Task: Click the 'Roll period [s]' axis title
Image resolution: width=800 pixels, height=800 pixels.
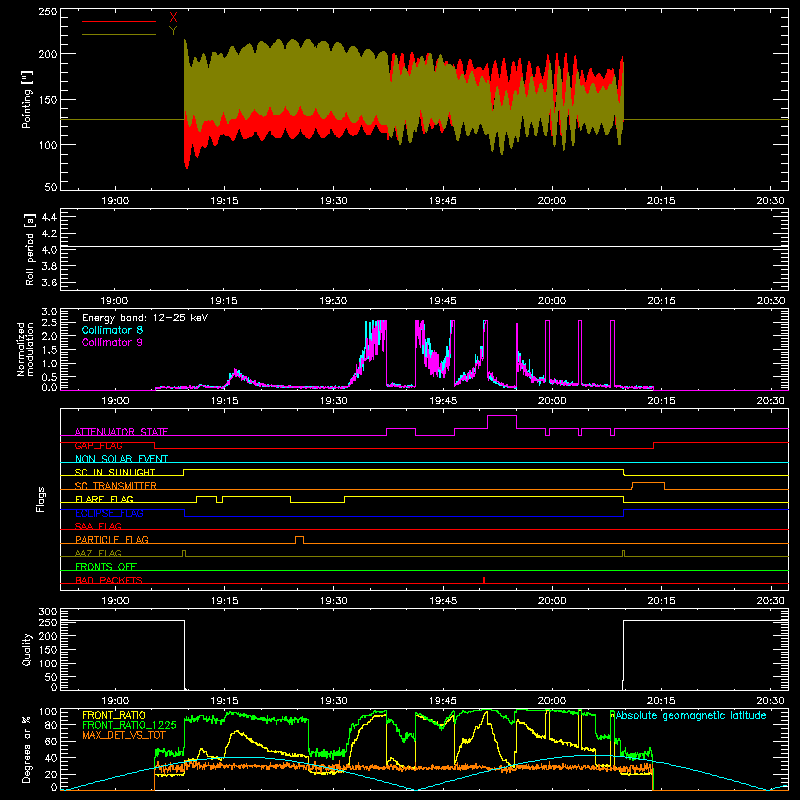Action: [x=30, y=249]
